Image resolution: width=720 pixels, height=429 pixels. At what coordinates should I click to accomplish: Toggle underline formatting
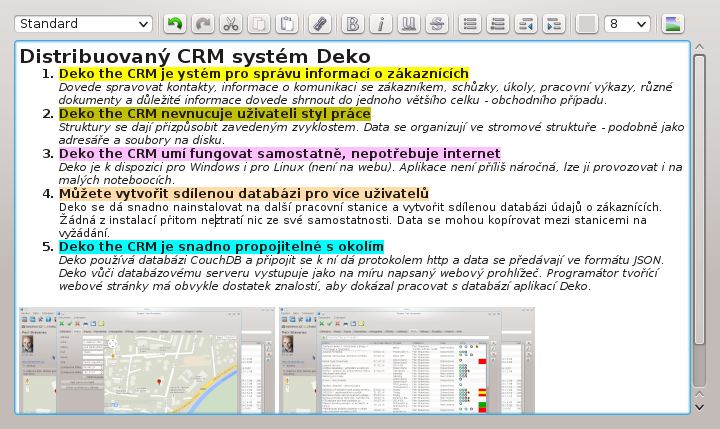tap(409, 24)
